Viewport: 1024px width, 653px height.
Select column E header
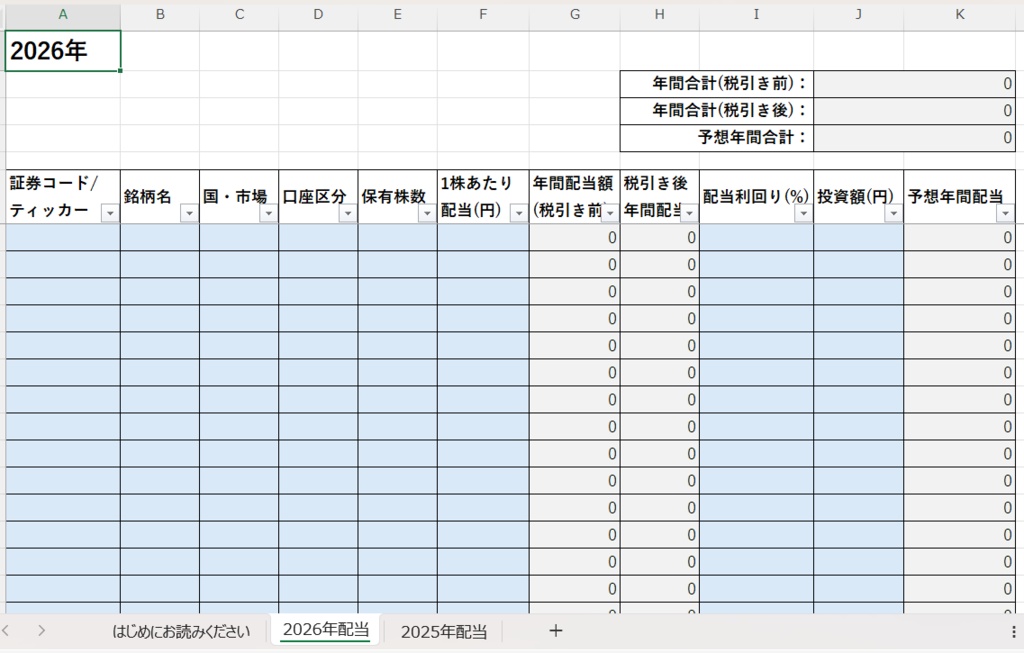pyautogui.click(x=397, y=14)
